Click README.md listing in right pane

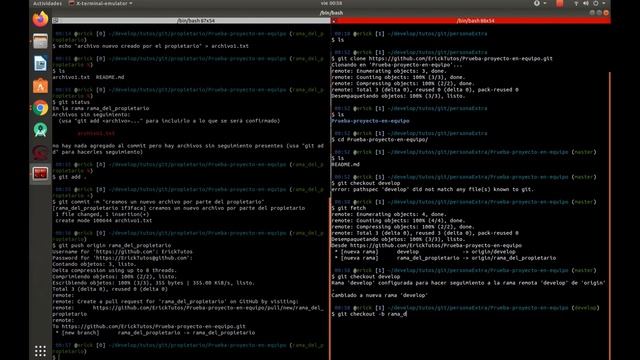tap(345, 164)
